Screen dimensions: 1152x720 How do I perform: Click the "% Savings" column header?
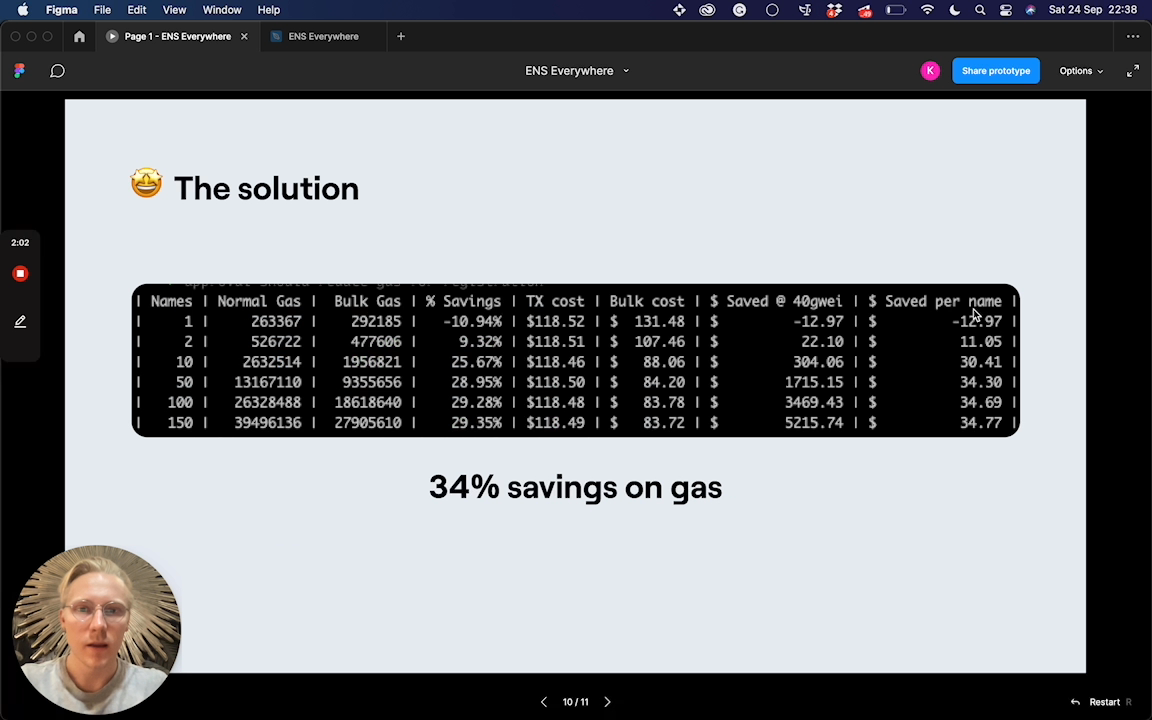coord(463,301)
